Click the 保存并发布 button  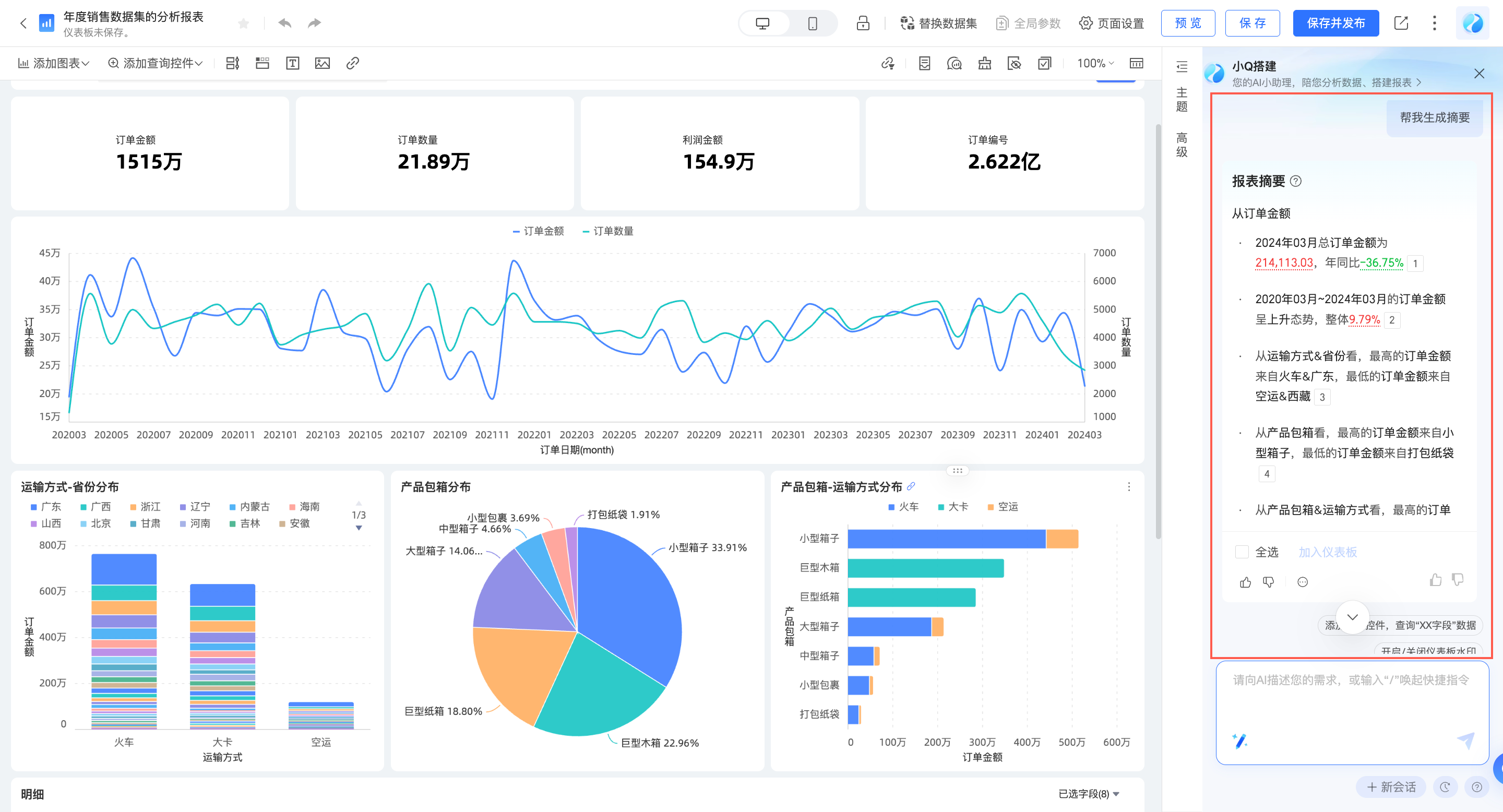click(x=1335, y=23)
